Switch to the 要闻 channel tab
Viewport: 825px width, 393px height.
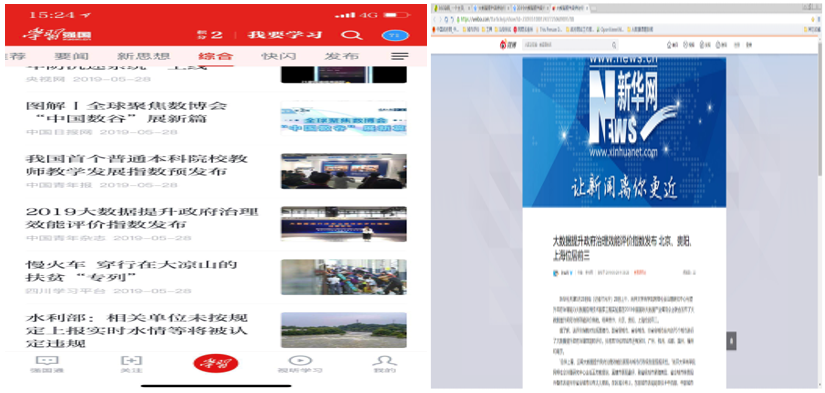coord(72,56)
